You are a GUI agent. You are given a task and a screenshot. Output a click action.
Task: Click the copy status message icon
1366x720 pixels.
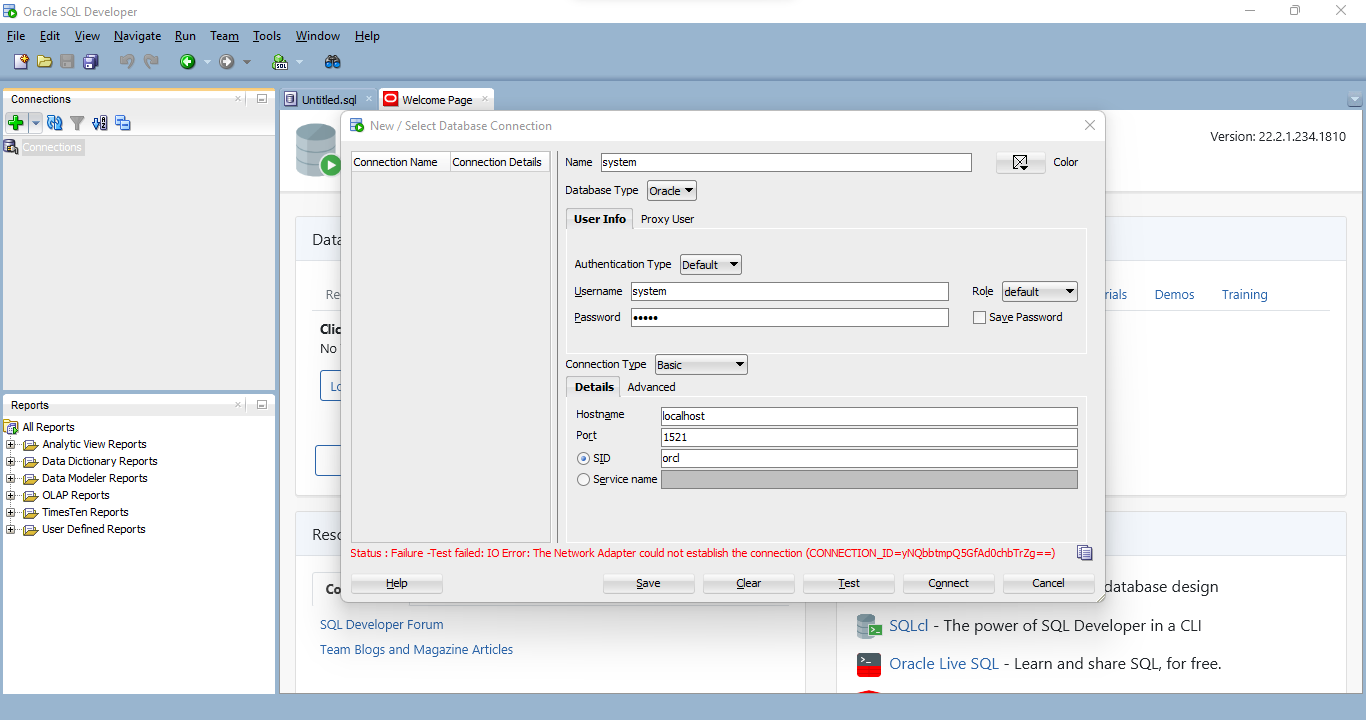pyautogui.click(x=1085, y=553)
